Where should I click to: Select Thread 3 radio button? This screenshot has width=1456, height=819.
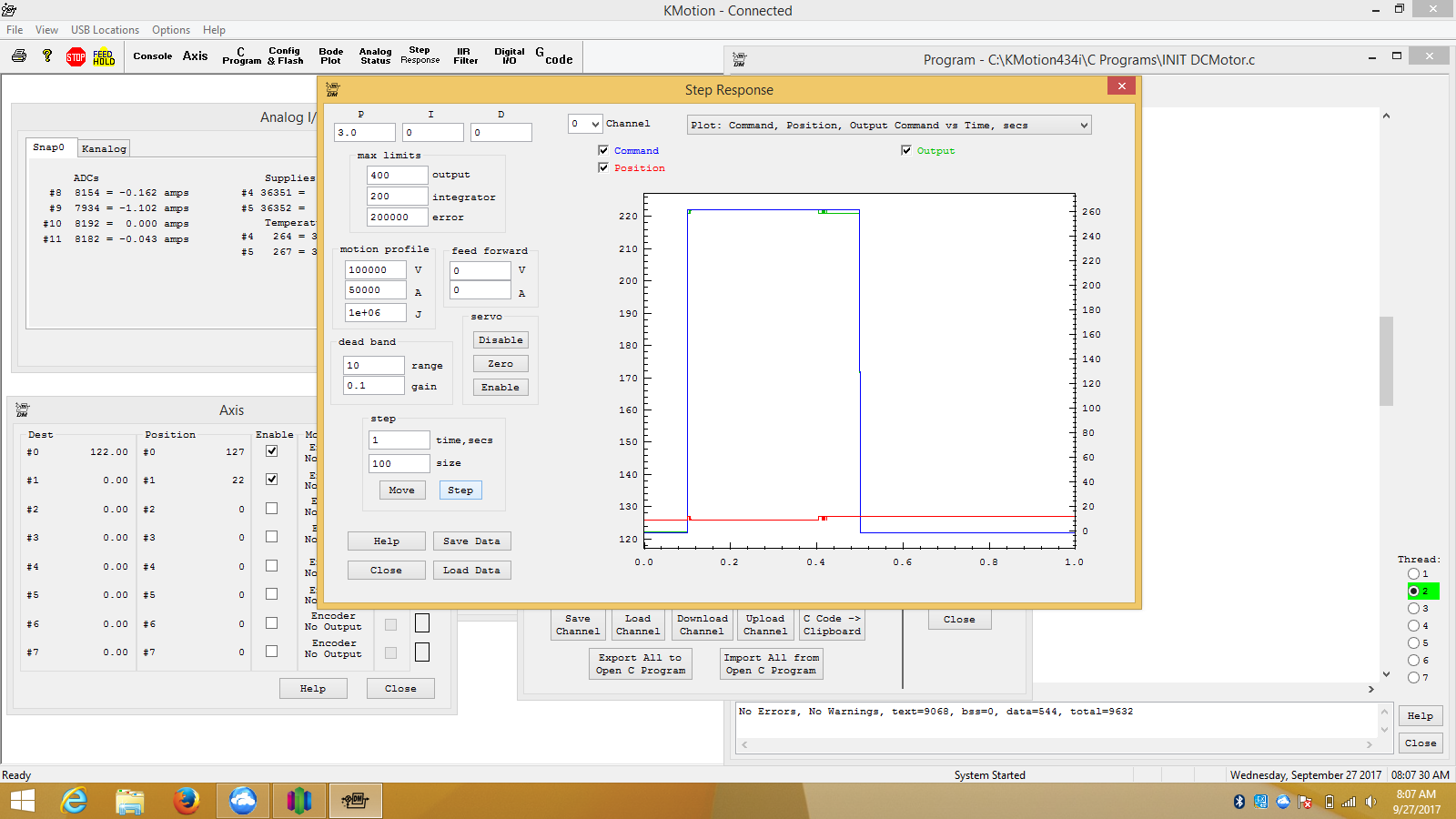point(1413,609)
